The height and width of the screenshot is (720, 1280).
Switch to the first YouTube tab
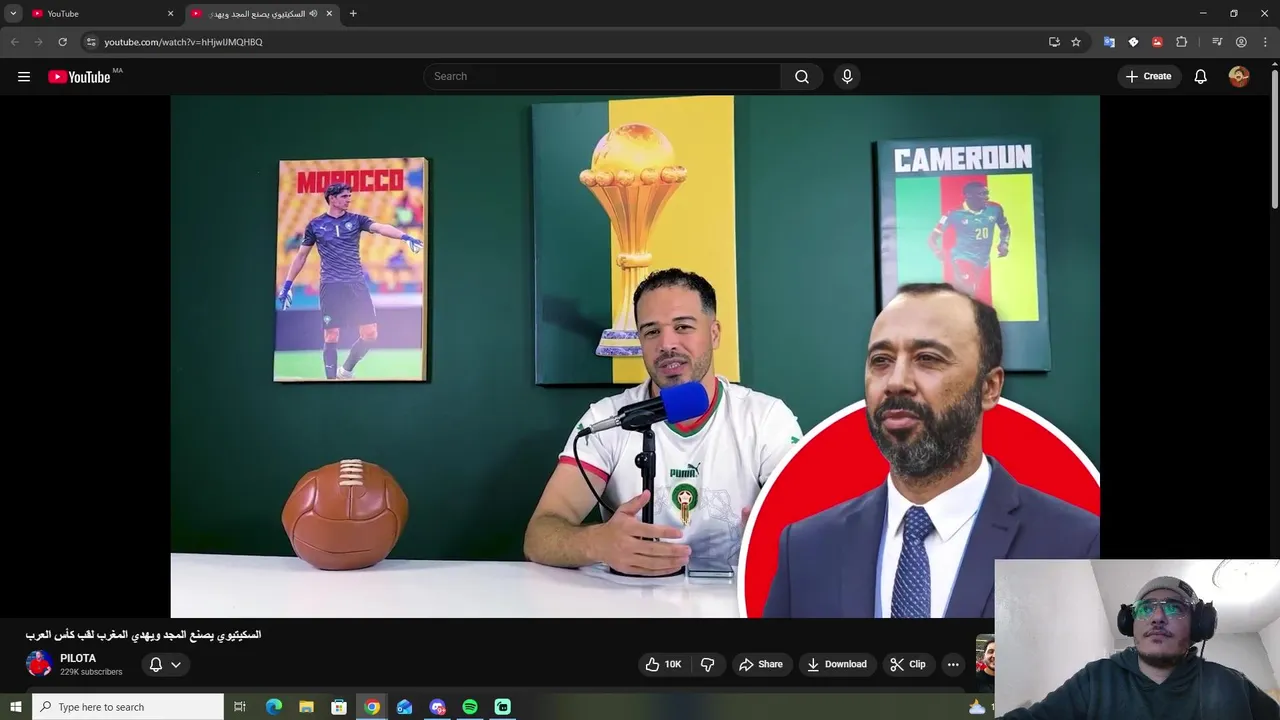[x=103, y=13]
